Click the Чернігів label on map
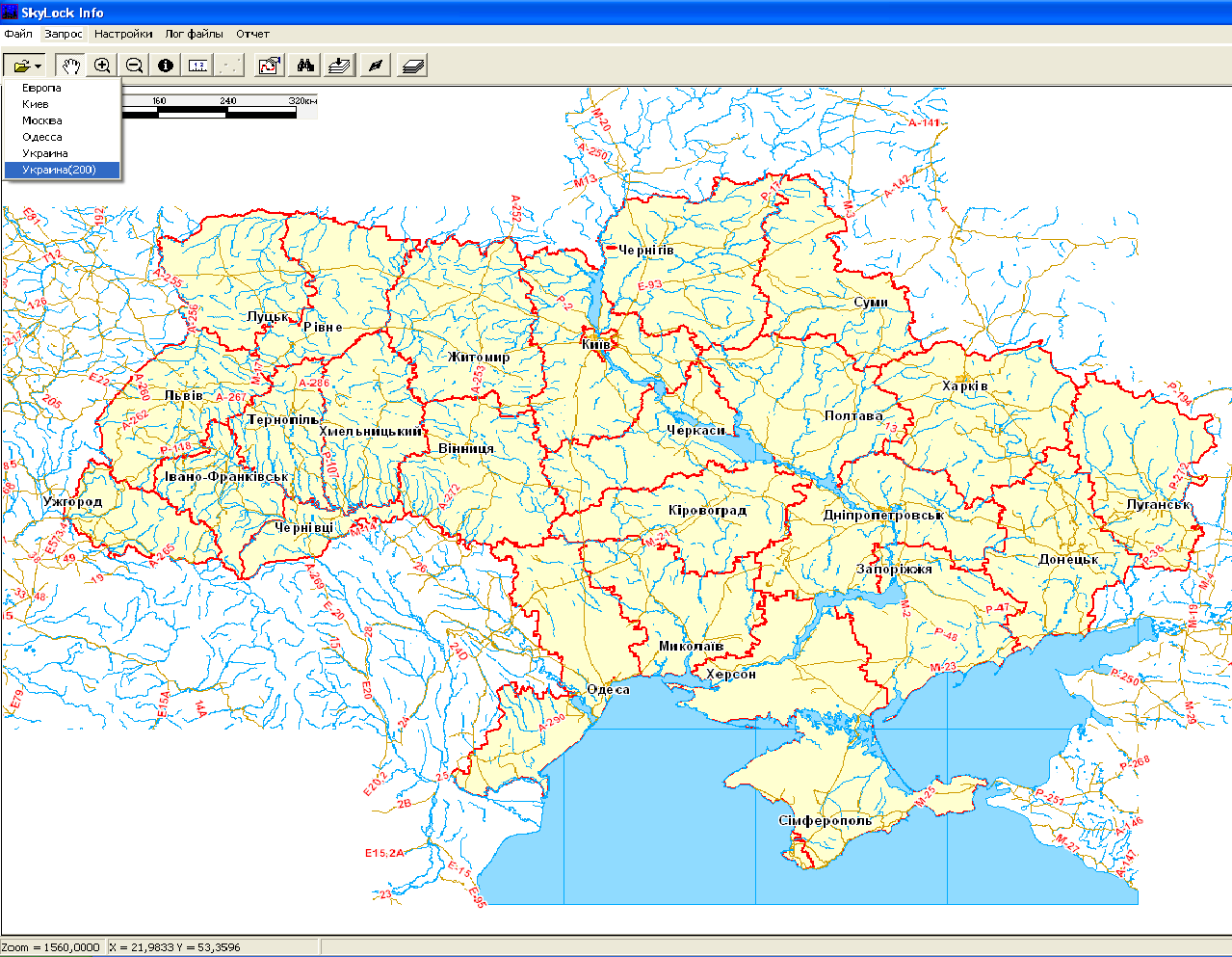Viewport: 1232px width, 957px height. tap(645, 250)
